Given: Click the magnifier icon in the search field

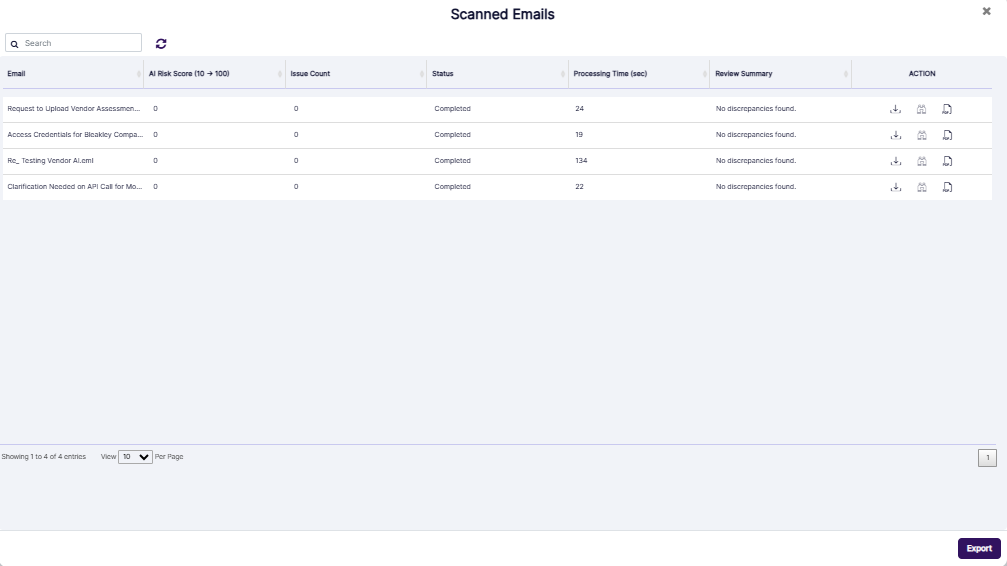Looking at the screenshot, I should click(14, 44).
